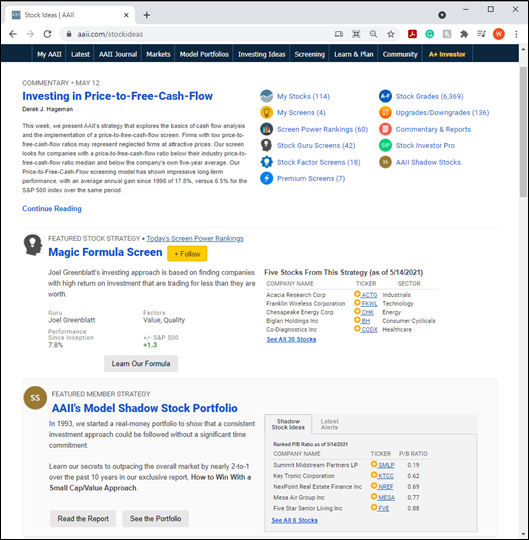Open Investing in Price-to-Free-Cash-Flow headline
Image resolution: width=529 pixels, height=540 pixels.
117,96
